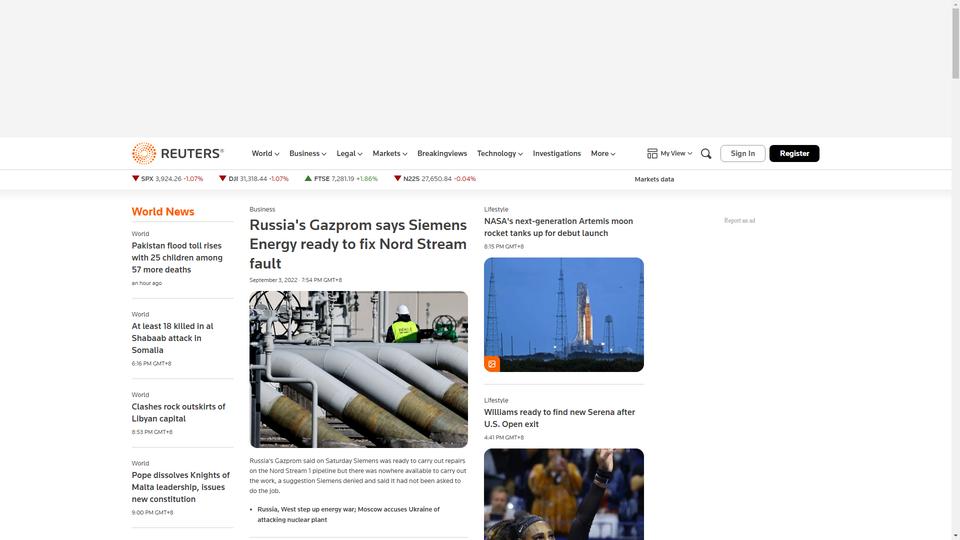Click the DJI down arrow indicator
960x540 pixels.
222,179
